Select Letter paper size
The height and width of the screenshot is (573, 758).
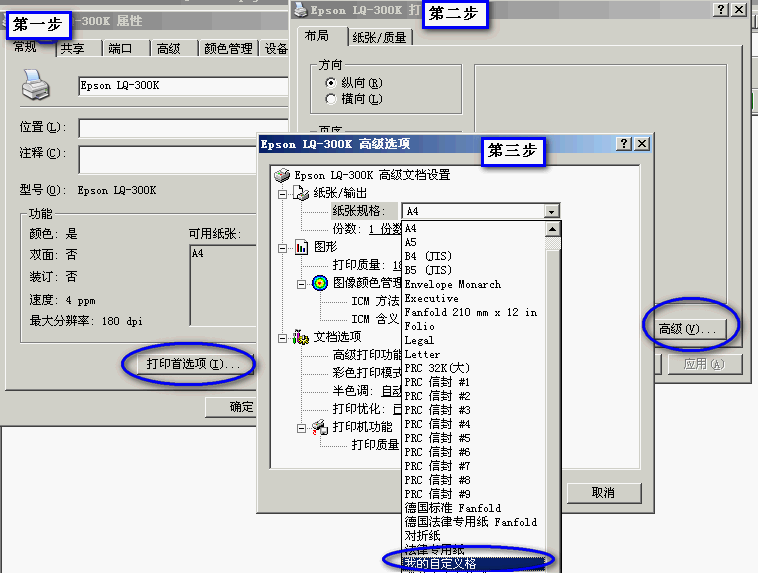474,354
